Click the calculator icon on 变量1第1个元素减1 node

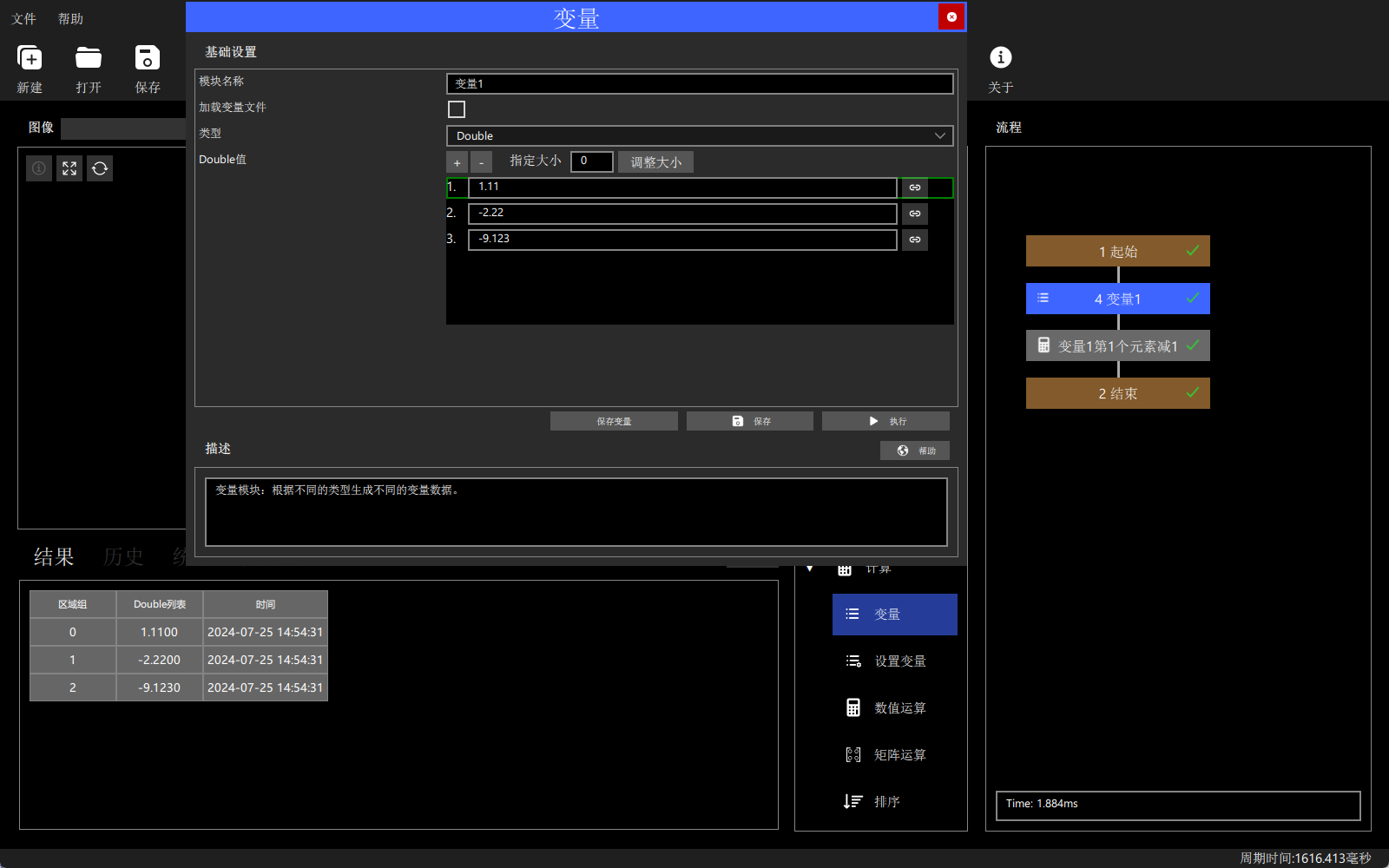[x=1043, y=345]
